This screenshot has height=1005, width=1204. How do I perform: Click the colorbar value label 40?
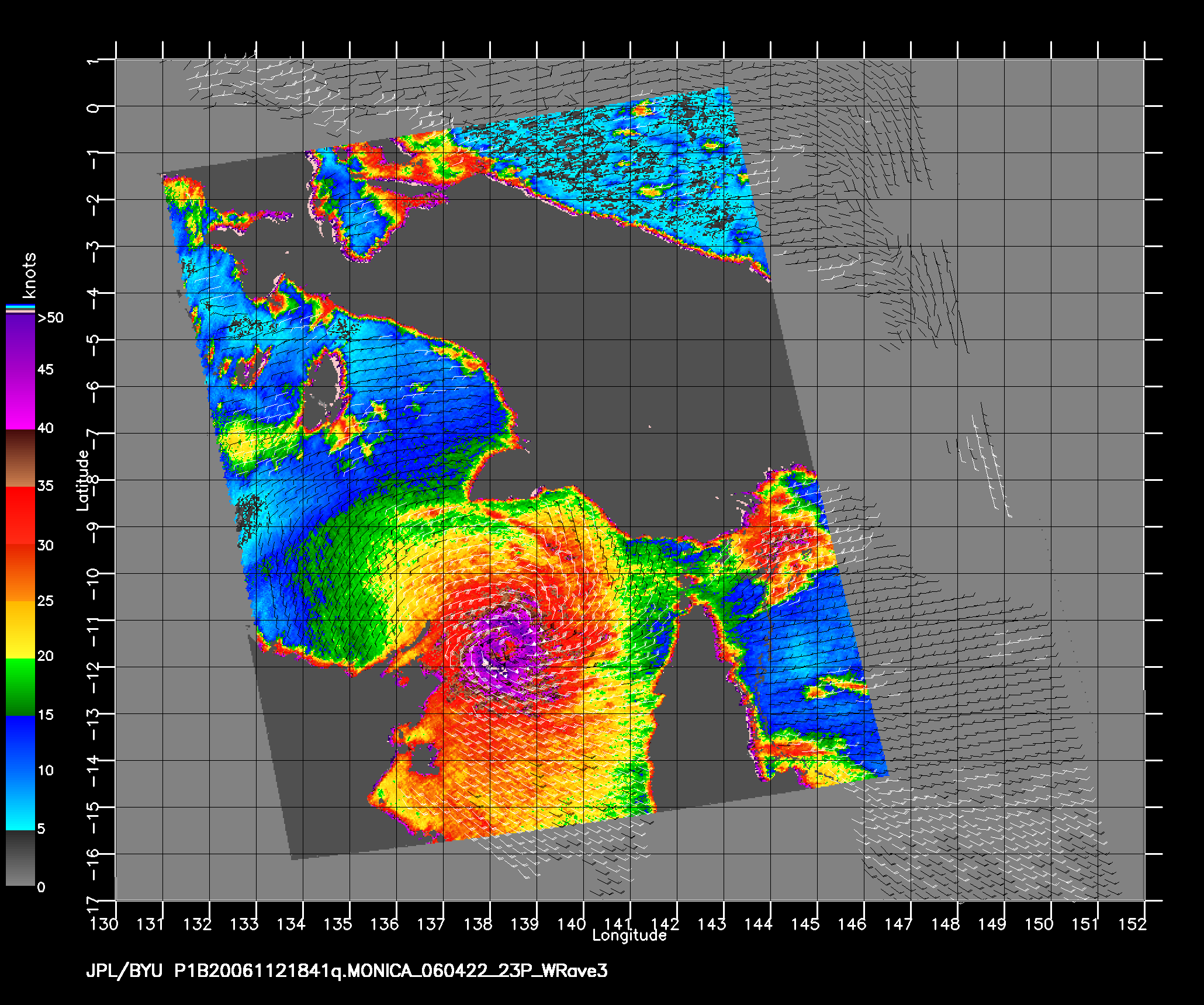pyautogui.click(x=46, y=428)
